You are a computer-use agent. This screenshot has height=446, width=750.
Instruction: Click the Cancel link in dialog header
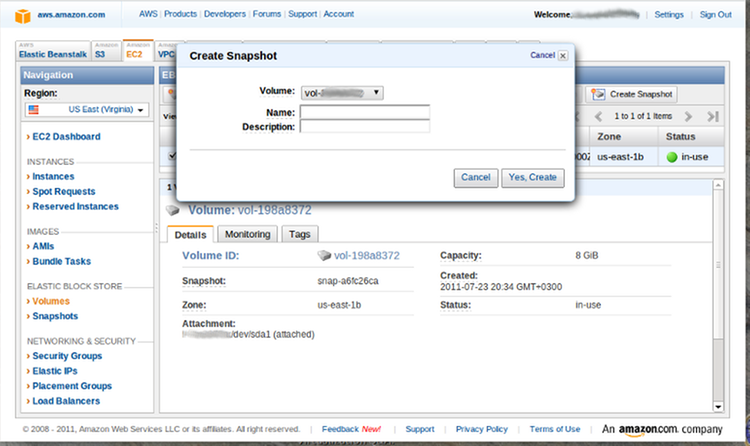(542, 56)
